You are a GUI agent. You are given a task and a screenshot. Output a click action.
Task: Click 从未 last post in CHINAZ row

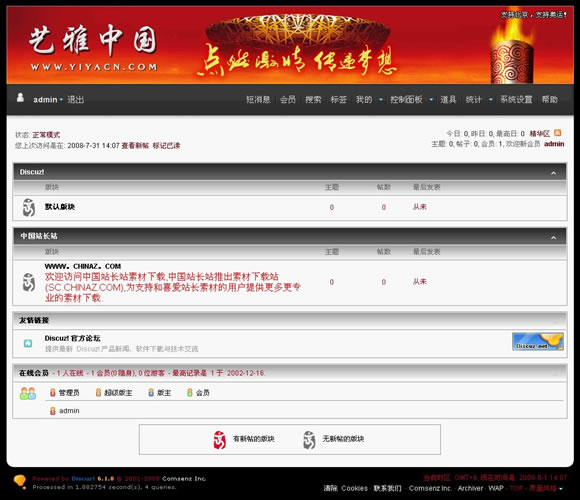pyautogui.click(x=419, y=281)
